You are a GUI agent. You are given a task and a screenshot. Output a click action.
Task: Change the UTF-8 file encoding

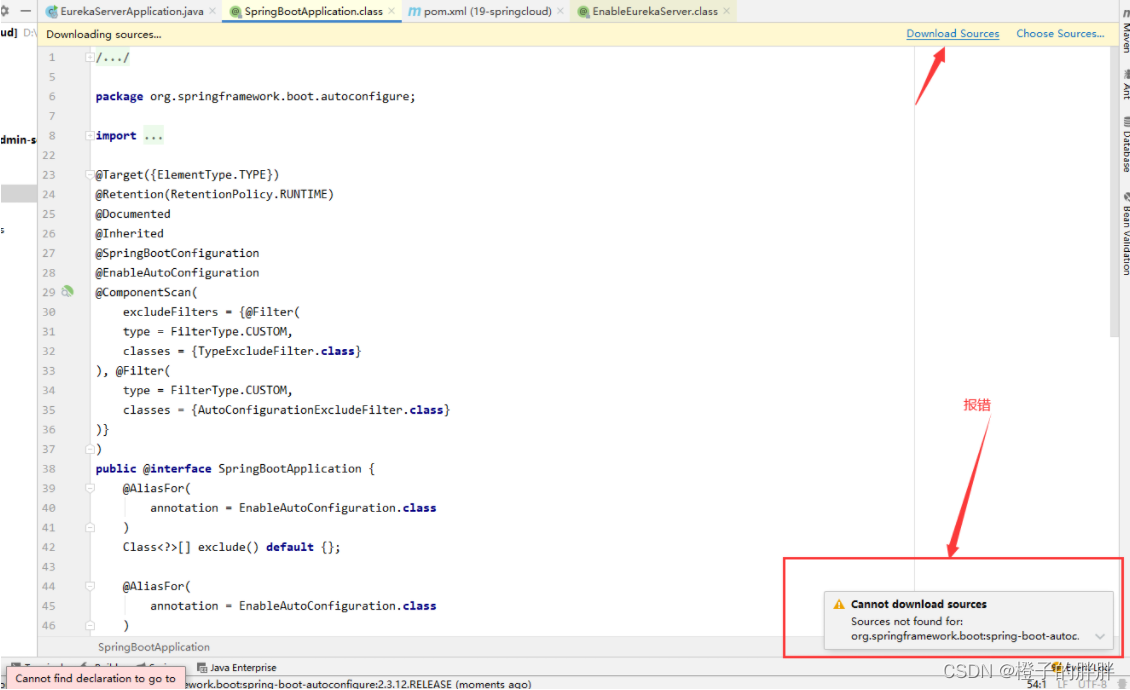1092,684
